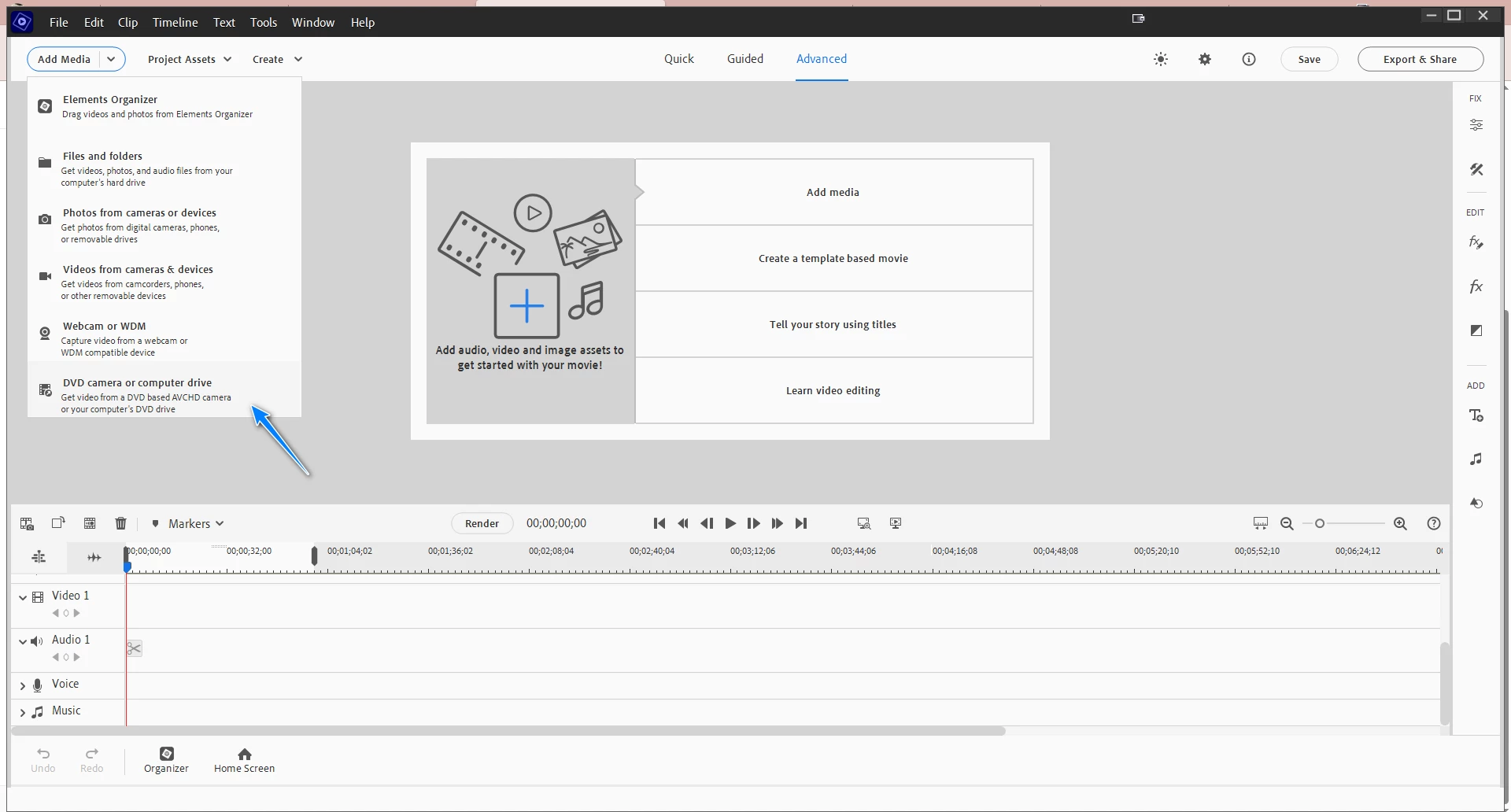Adjust the timeline zoom slider handle
The height and width of the screenshot is (812, 1511).
[x=1320, y=523]
